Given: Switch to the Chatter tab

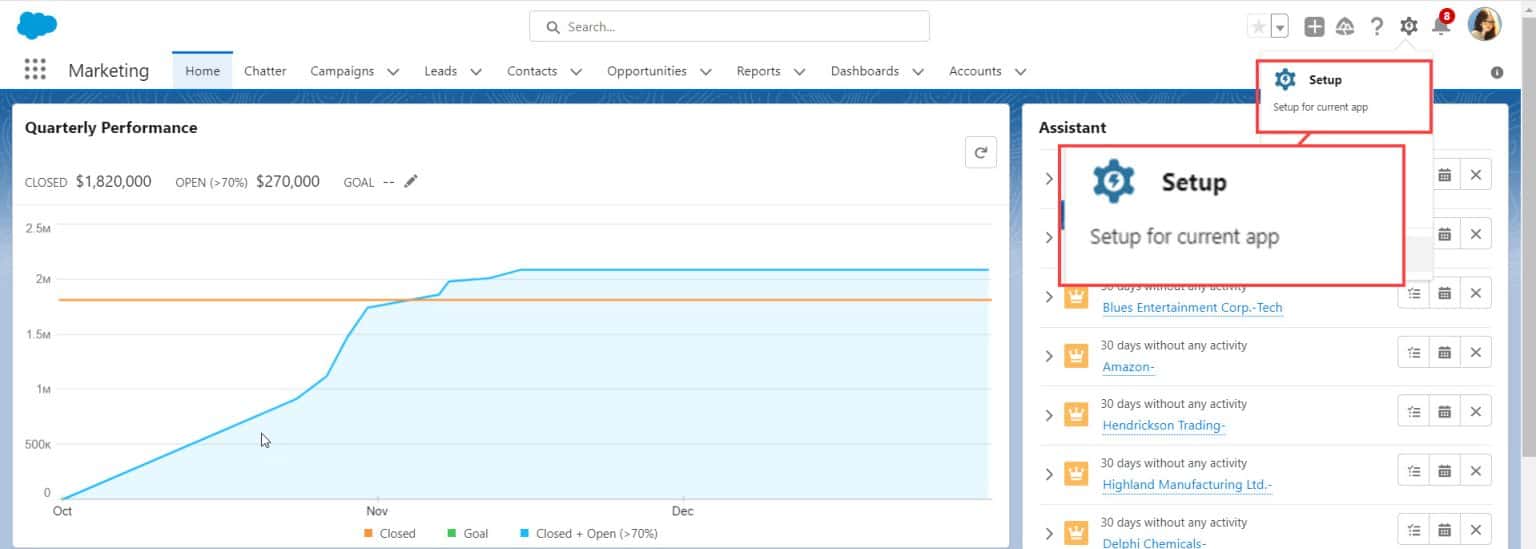Looking at the screenshot, I should point(265,71).
